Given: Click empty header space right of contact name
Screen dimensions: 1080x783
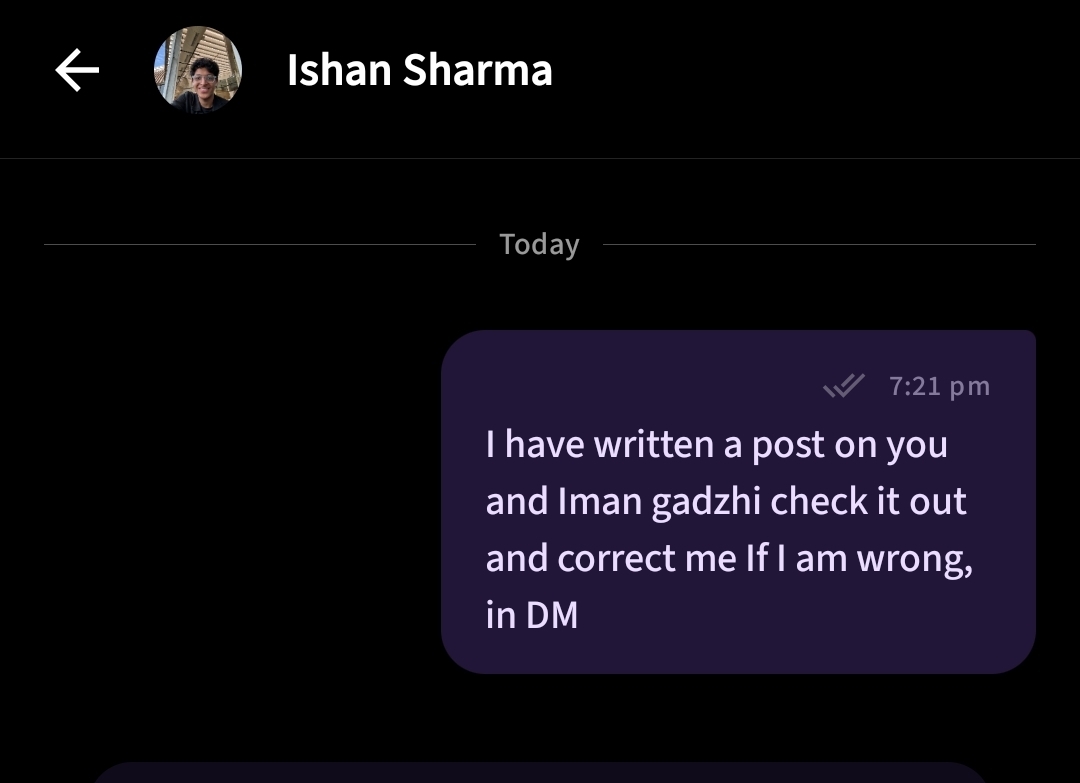Looking at the screenshot, I should click(x=800, y=71).
